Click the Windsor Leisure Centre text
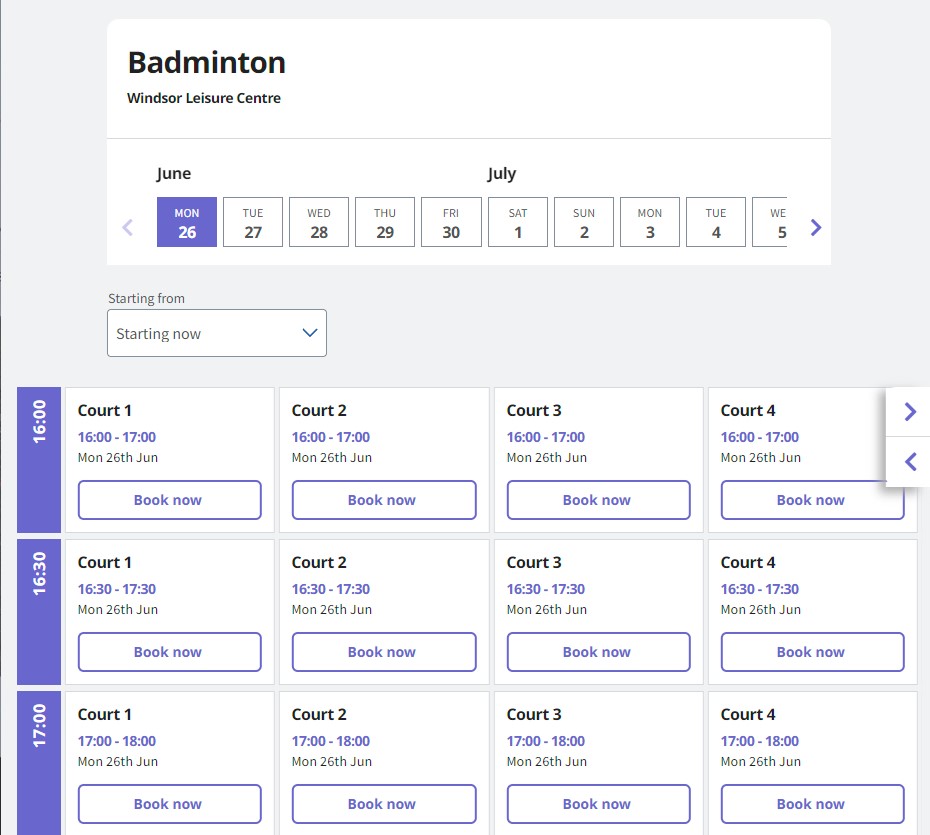The height and width of the screenshot is (835, 930). coord(203,98)
